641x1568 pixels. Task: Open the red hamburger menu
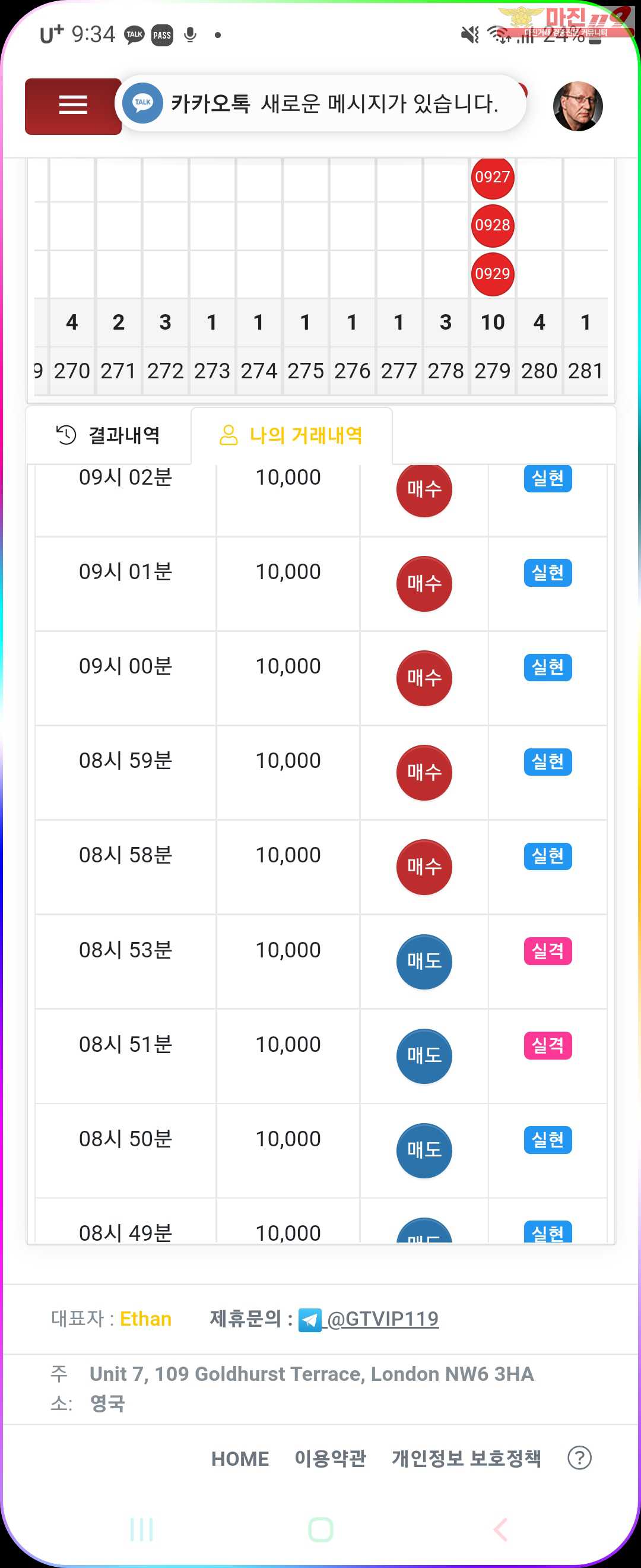tap(73, 106)
